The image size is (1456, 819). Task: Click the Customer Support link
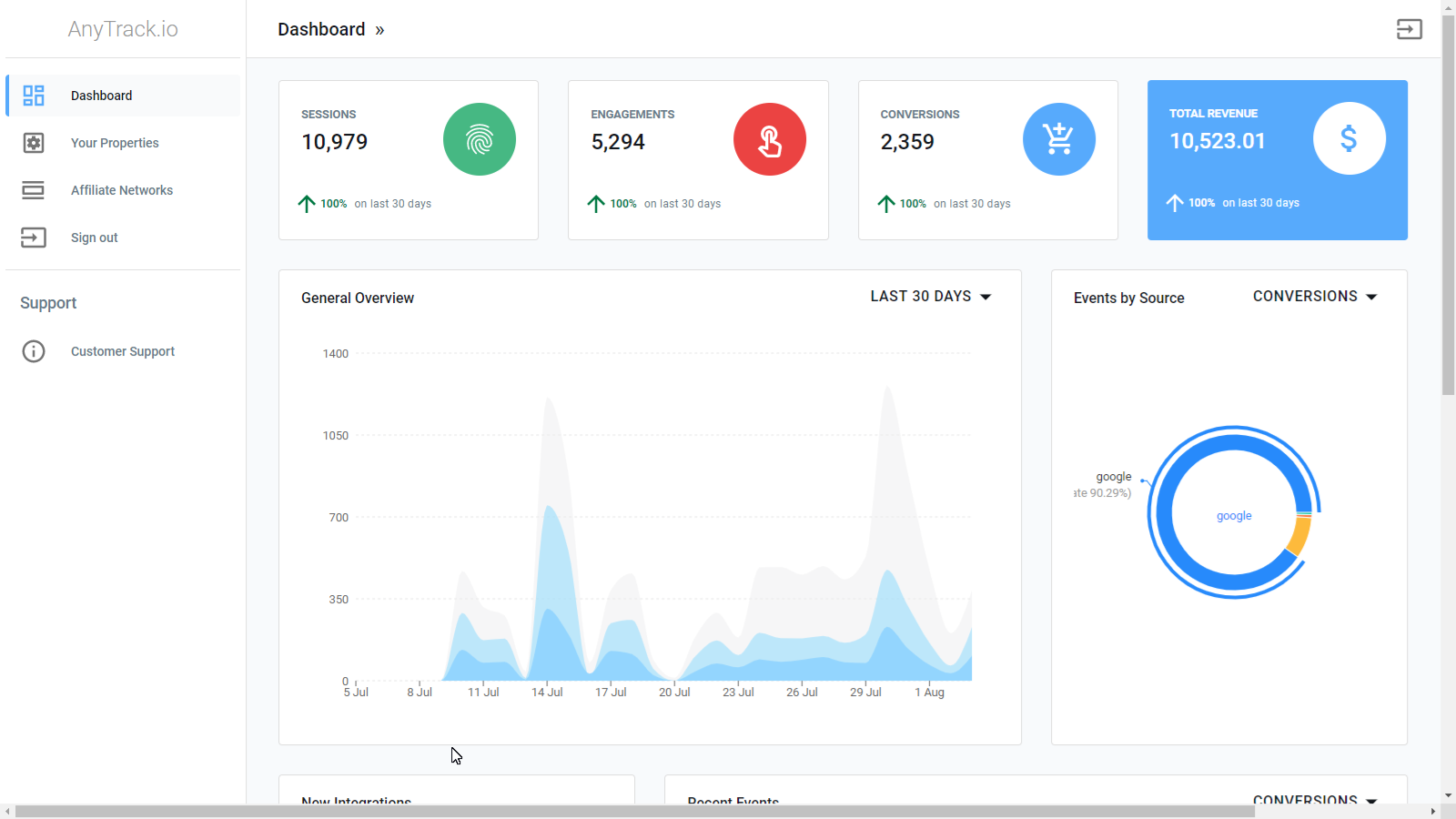[x=123, y=351]
